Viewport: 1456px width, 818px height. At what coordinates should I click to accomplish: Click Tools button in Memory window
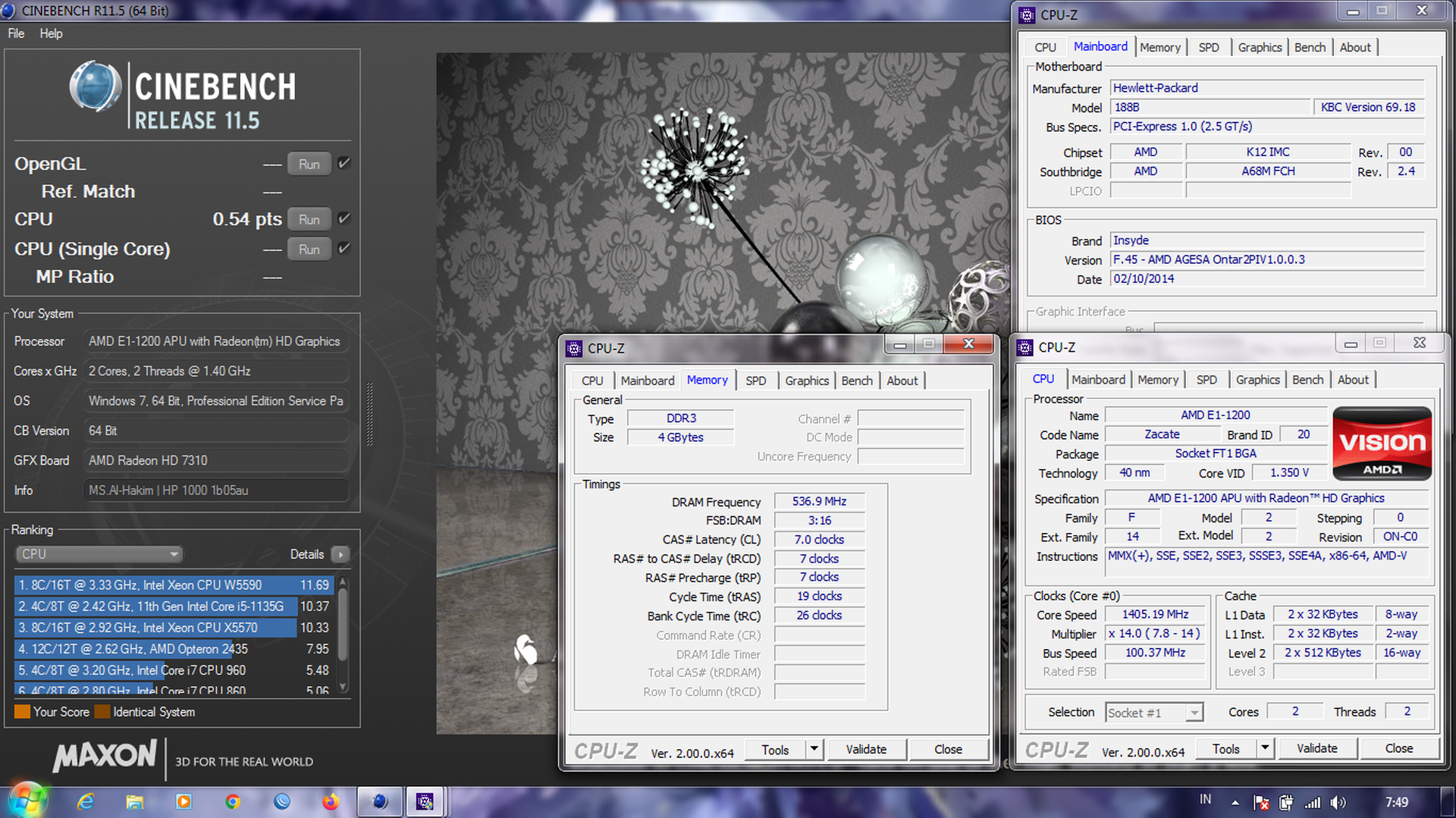[x=775, y=749]
